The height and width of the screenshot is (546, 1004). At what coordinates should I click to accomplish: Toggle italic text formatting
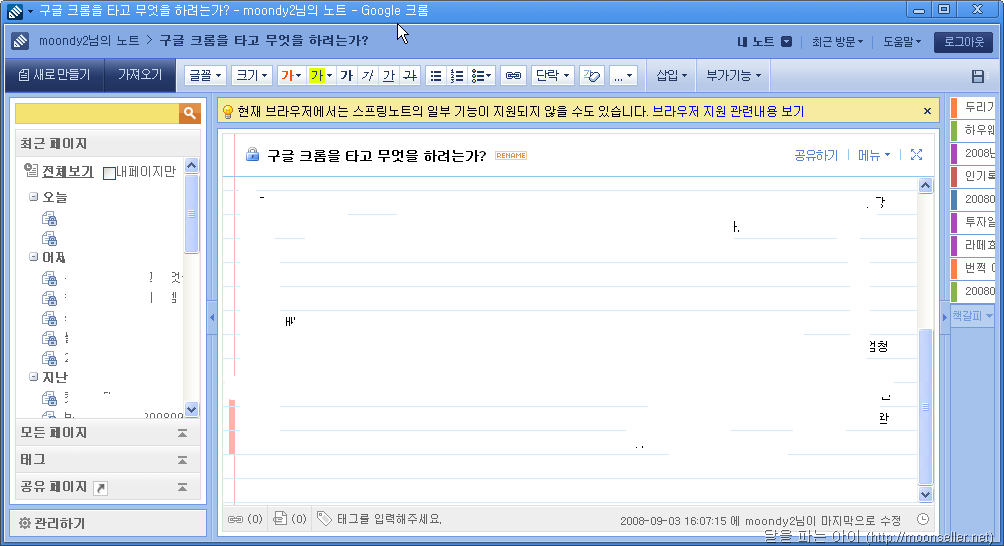tap(368, 76)
